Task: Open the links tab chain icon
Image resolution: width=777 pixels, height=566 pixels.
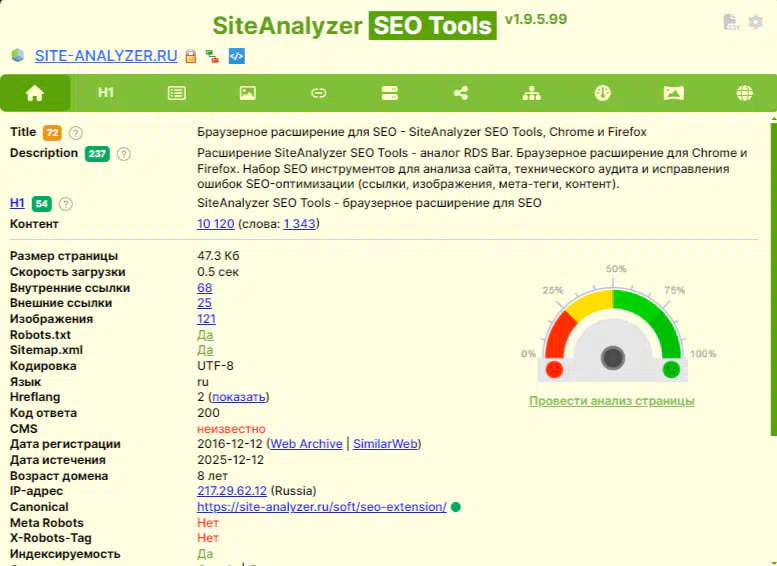Action: [318, 93]
